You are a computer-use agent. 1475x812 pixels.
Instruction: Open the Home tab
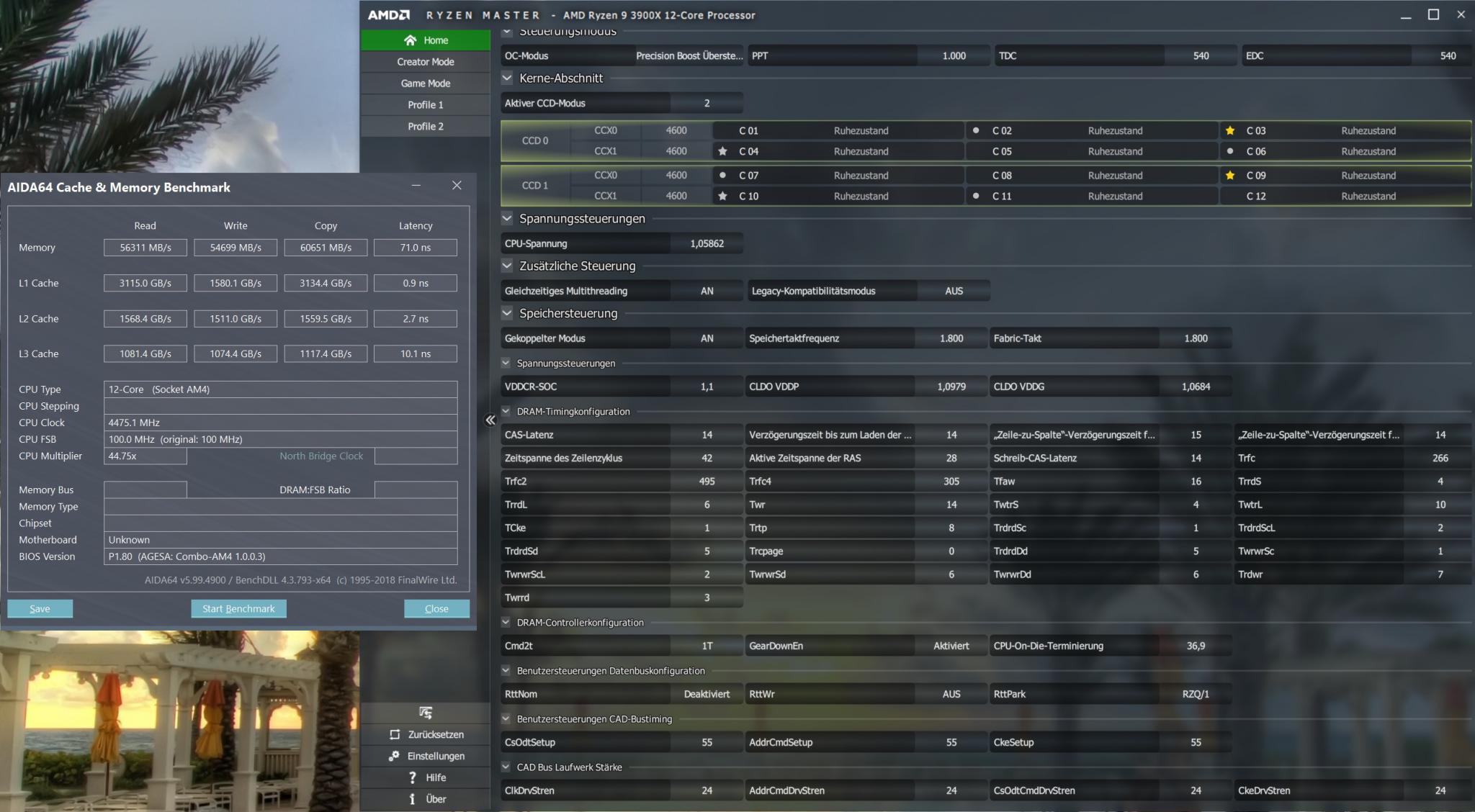(x=426, y=40)
